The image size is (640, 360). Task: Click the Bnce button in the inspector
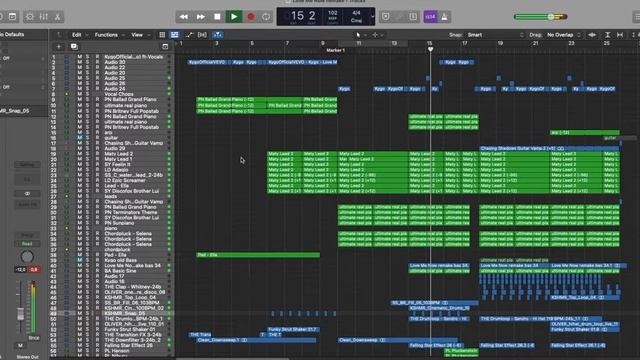[33, 338]
